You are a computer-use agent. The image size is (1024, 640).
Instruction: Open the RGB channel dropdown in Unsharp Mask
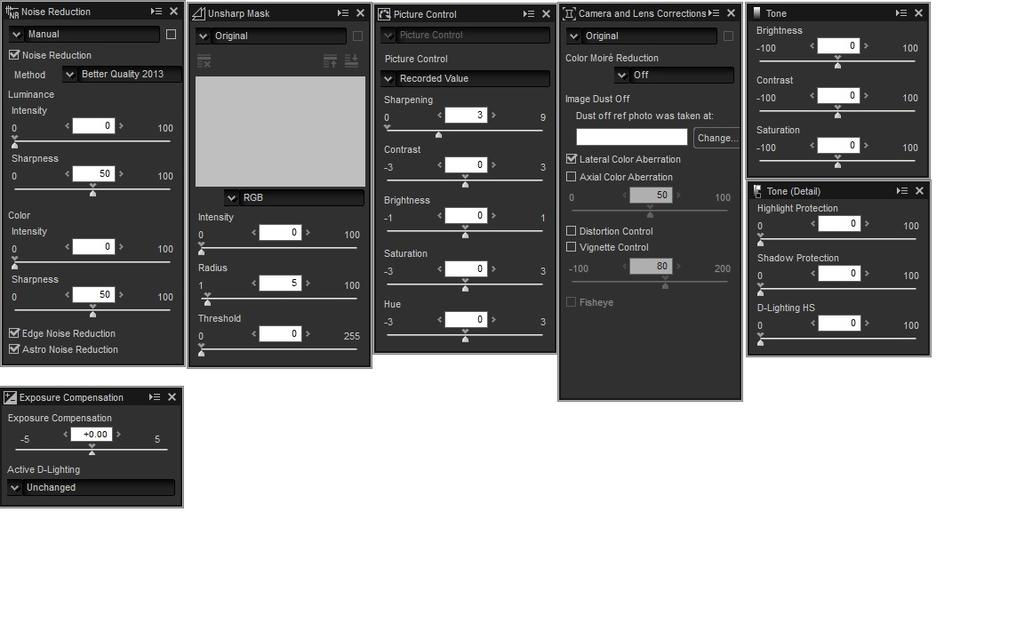[294, 198]
